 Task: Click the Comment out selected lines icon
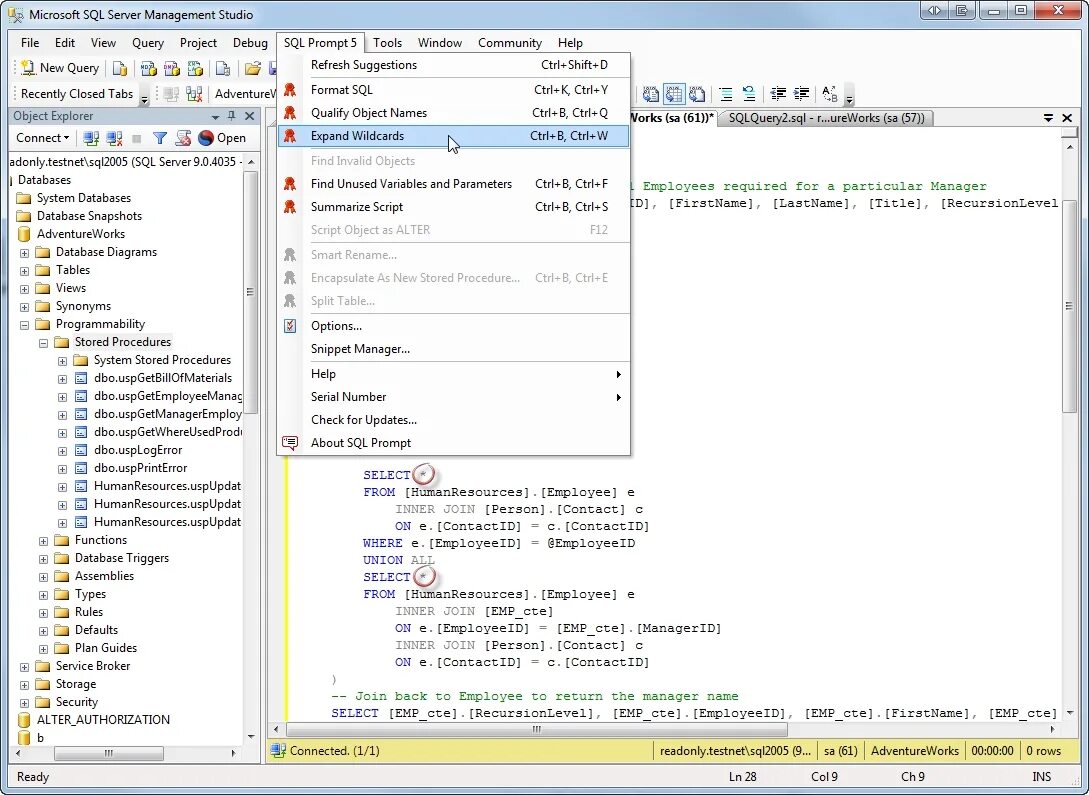tap(726, 94)
